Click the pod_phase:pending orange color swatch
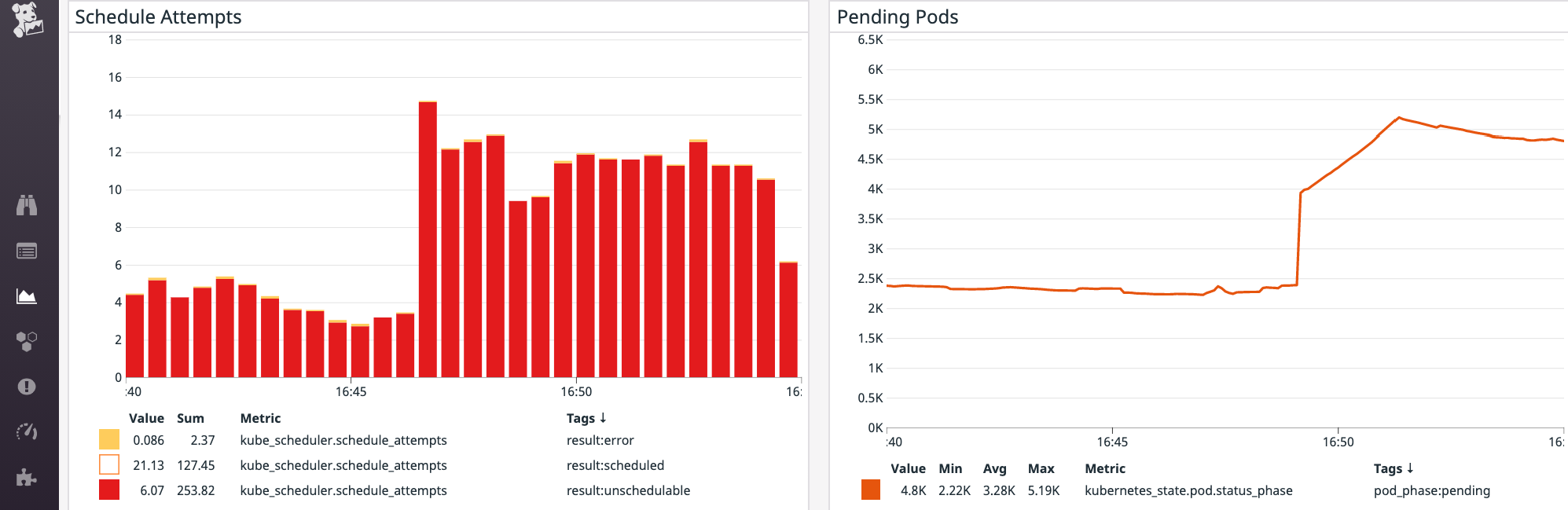Viewport: 1568px width, 510px height. (869, 490)
